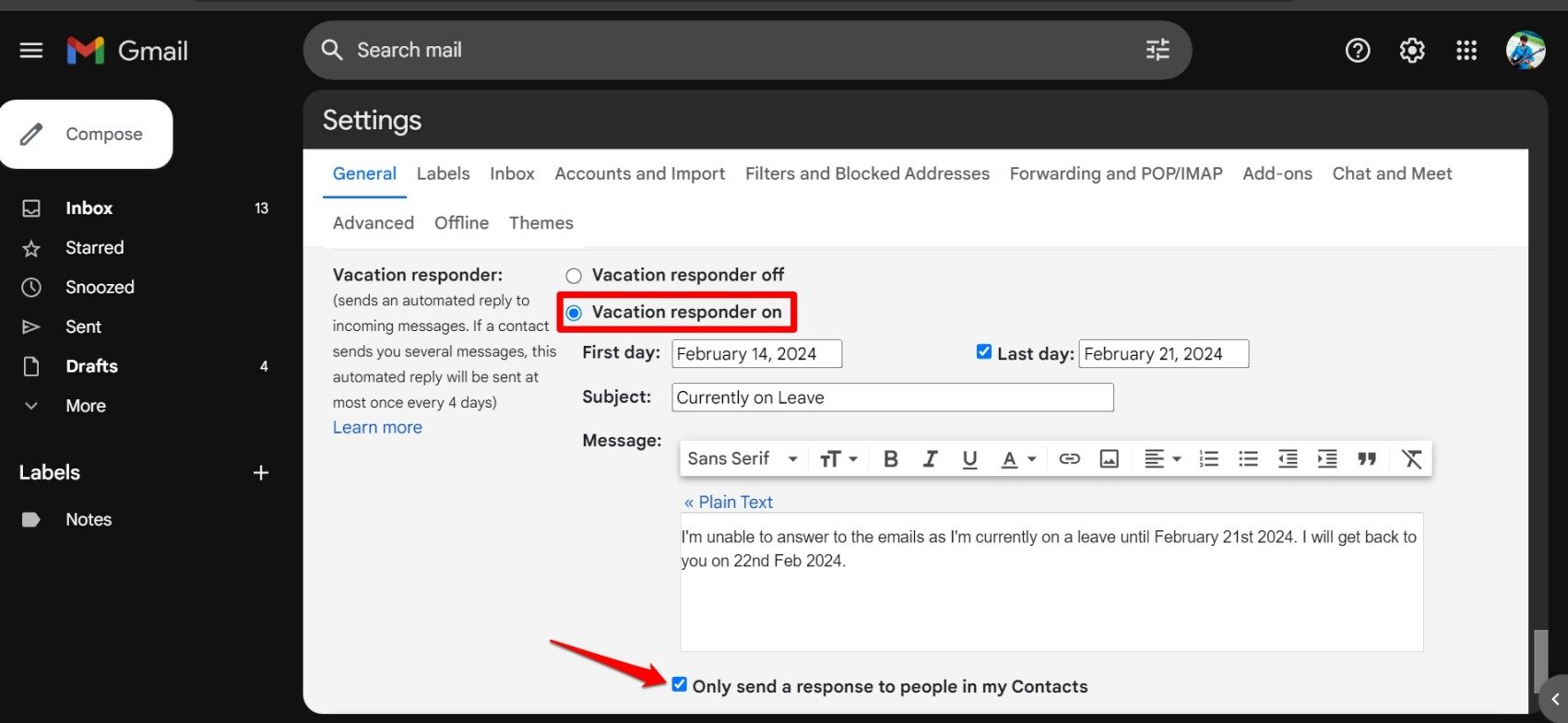Viewport: 1568px width, 723px height.
Task: Switch to the Inbox settings tab
Action: coord(512,174)
